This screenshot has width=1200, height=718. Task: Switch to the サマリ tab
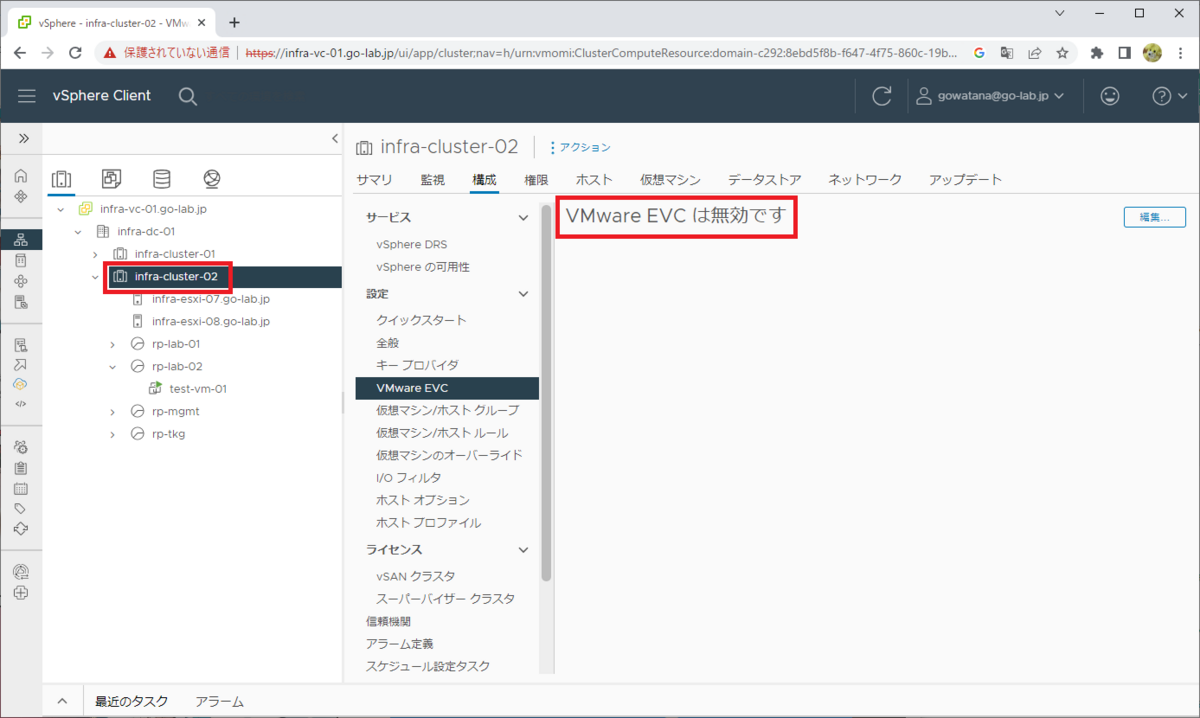click(374, 180)
